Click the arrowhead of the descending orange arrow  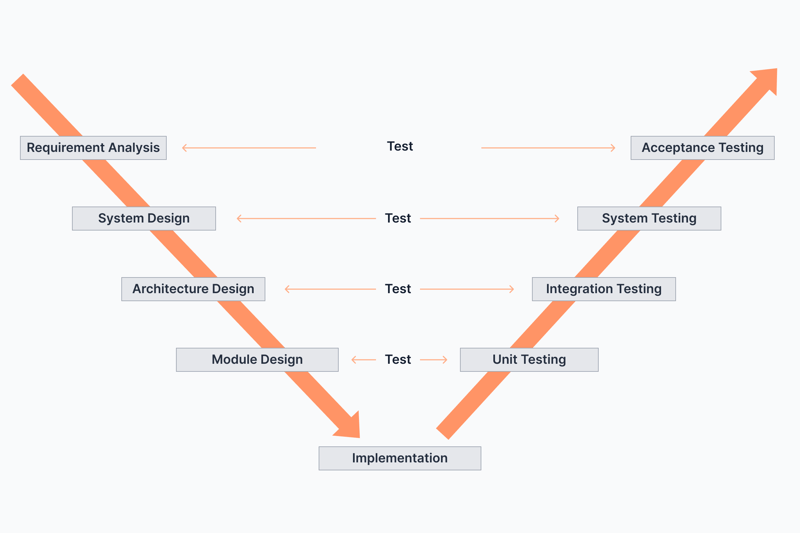pos(349,426)
